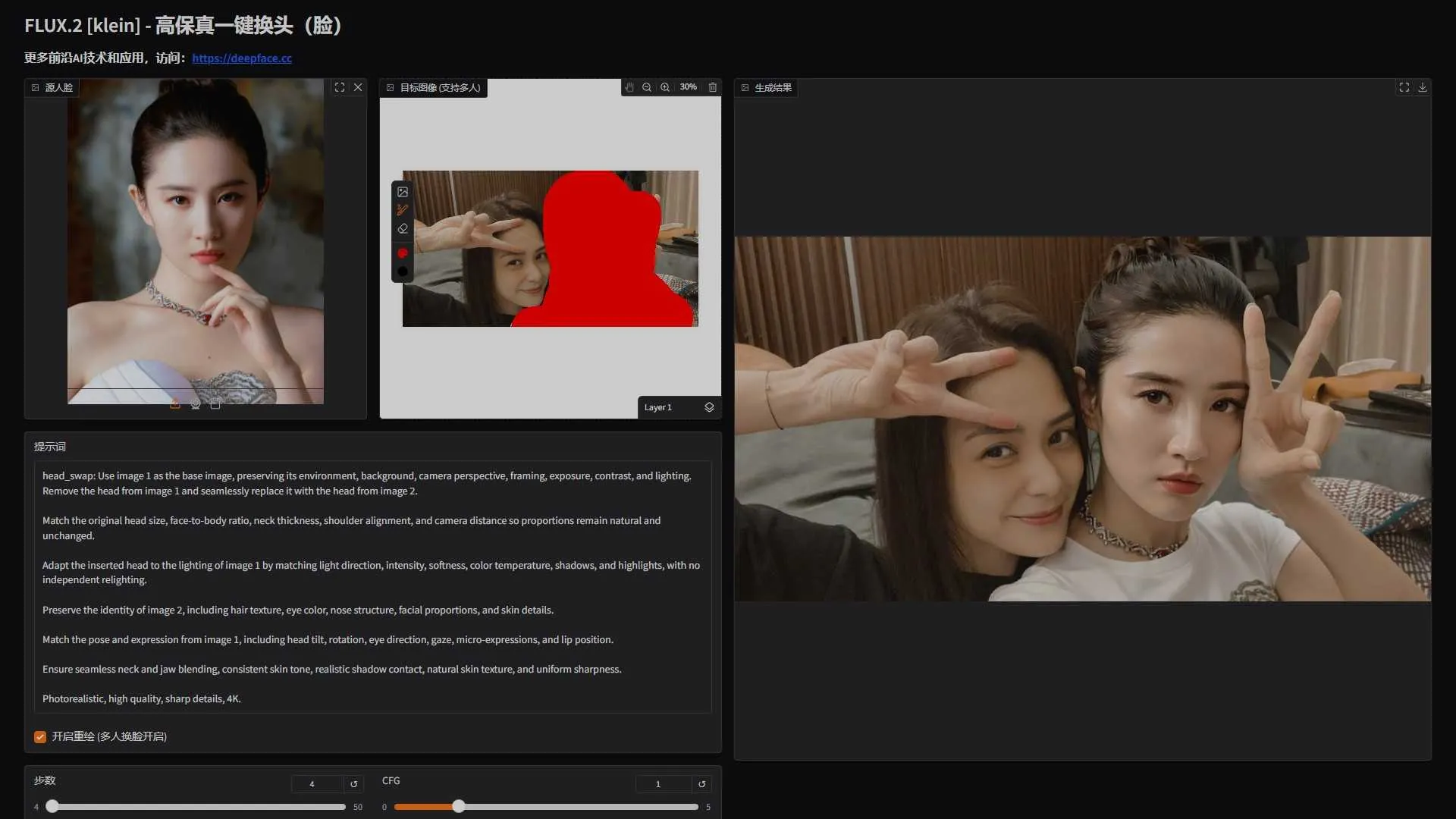Zoom out the target image canvas
The image size is (1456, 819).
coord(647,87)
